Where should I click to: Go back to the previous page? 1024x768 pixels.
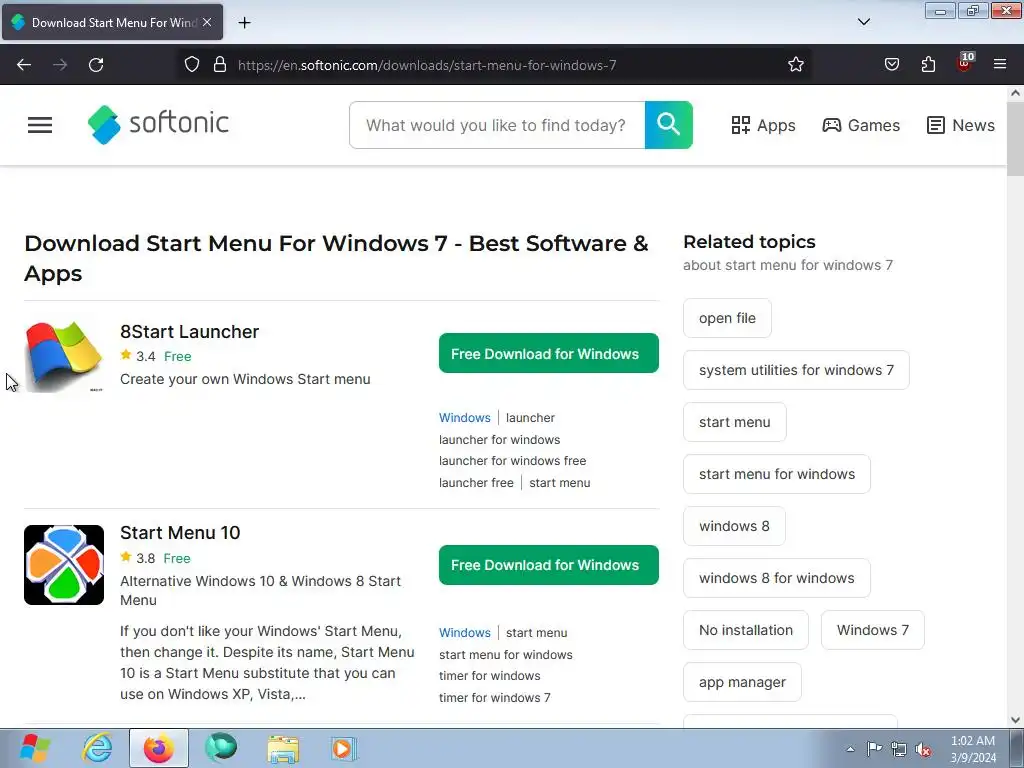click(24, 65)
